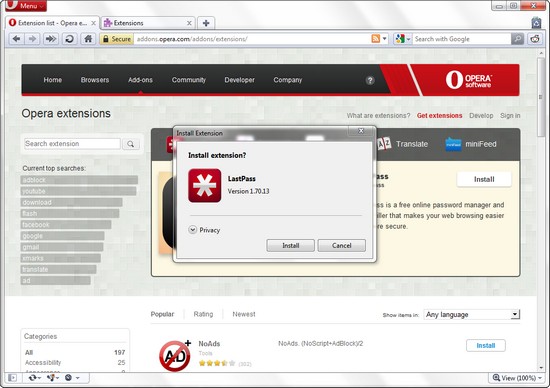The height and width of the screenshot is (388, 550).
Task: Expand the Privacy section
Action: 204,230
